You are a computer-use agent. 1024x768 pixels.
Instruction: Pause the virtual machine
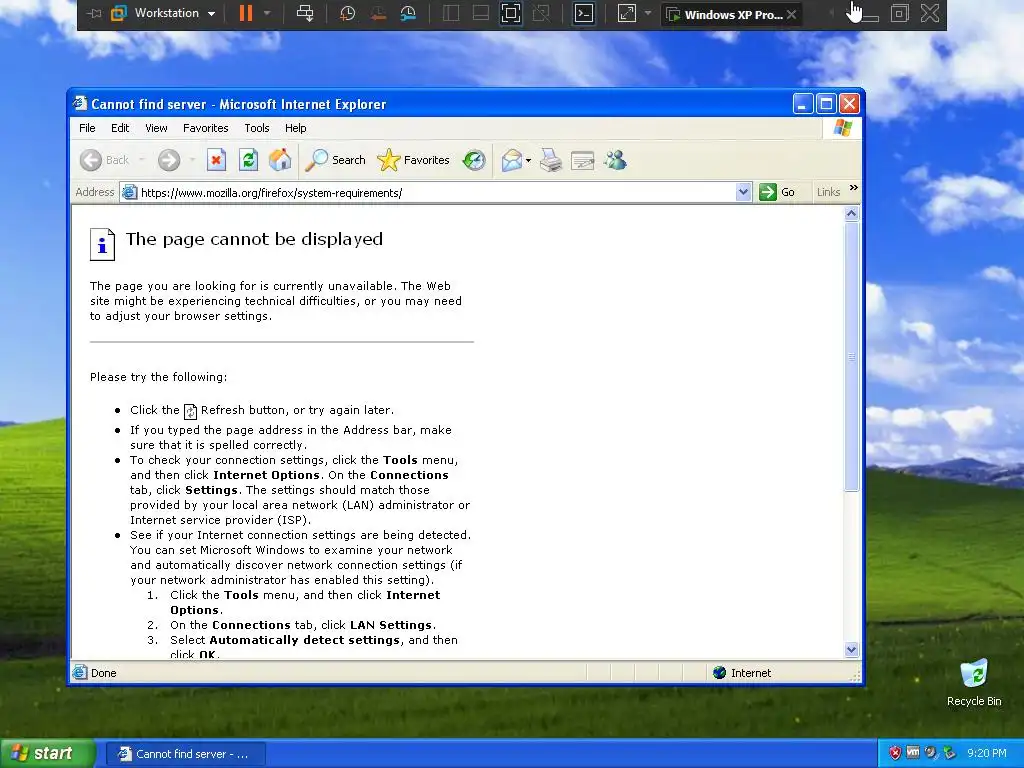pos(246,13)
